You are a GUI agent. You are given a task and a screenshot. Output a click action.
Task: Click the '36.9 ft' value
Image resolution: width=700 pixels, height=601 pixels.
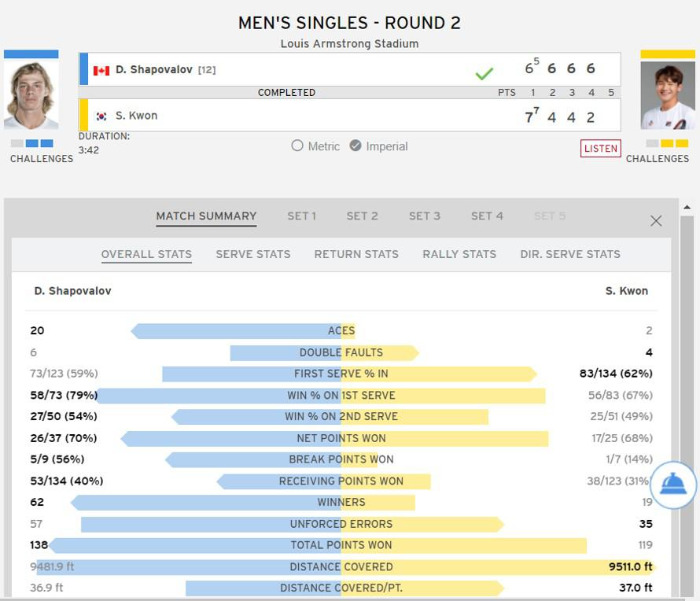tap(46, 588)
